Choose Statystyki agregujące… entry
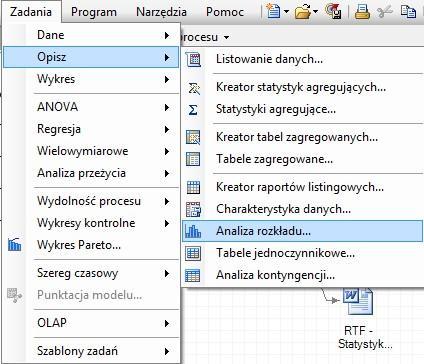Screen dimensions: 424x364 [x=302, y=109]
